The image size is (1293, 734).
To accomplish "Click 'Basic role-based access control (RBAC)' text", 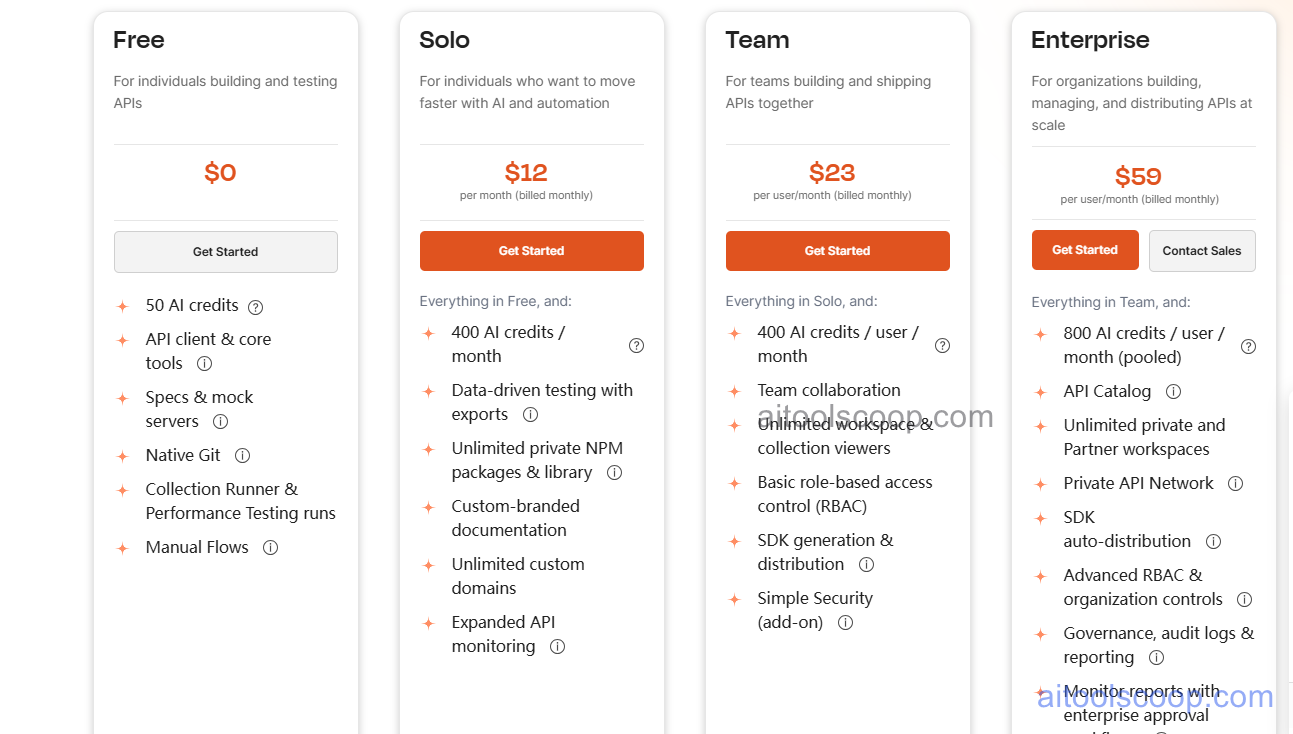I will coord(845,494).
